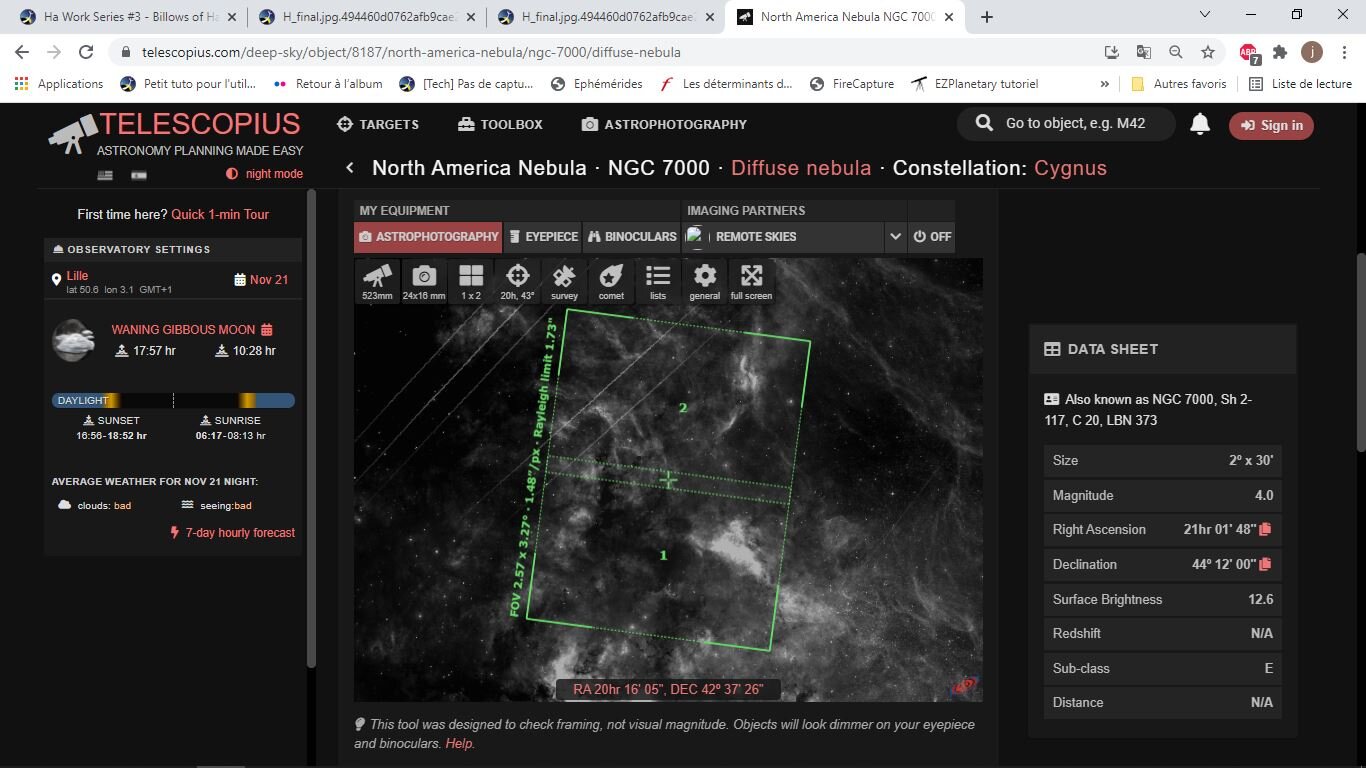The height and width of the screenshot is (768, 1366).
Task: Click the translate page icon in address bar
Action: click(x=1144, y=52)
